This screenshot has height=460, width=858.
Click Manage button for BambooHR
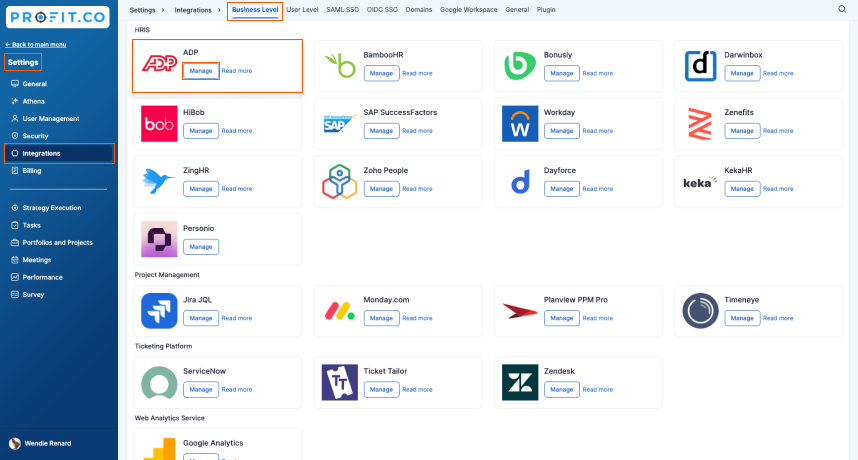(x=381, y=73)
